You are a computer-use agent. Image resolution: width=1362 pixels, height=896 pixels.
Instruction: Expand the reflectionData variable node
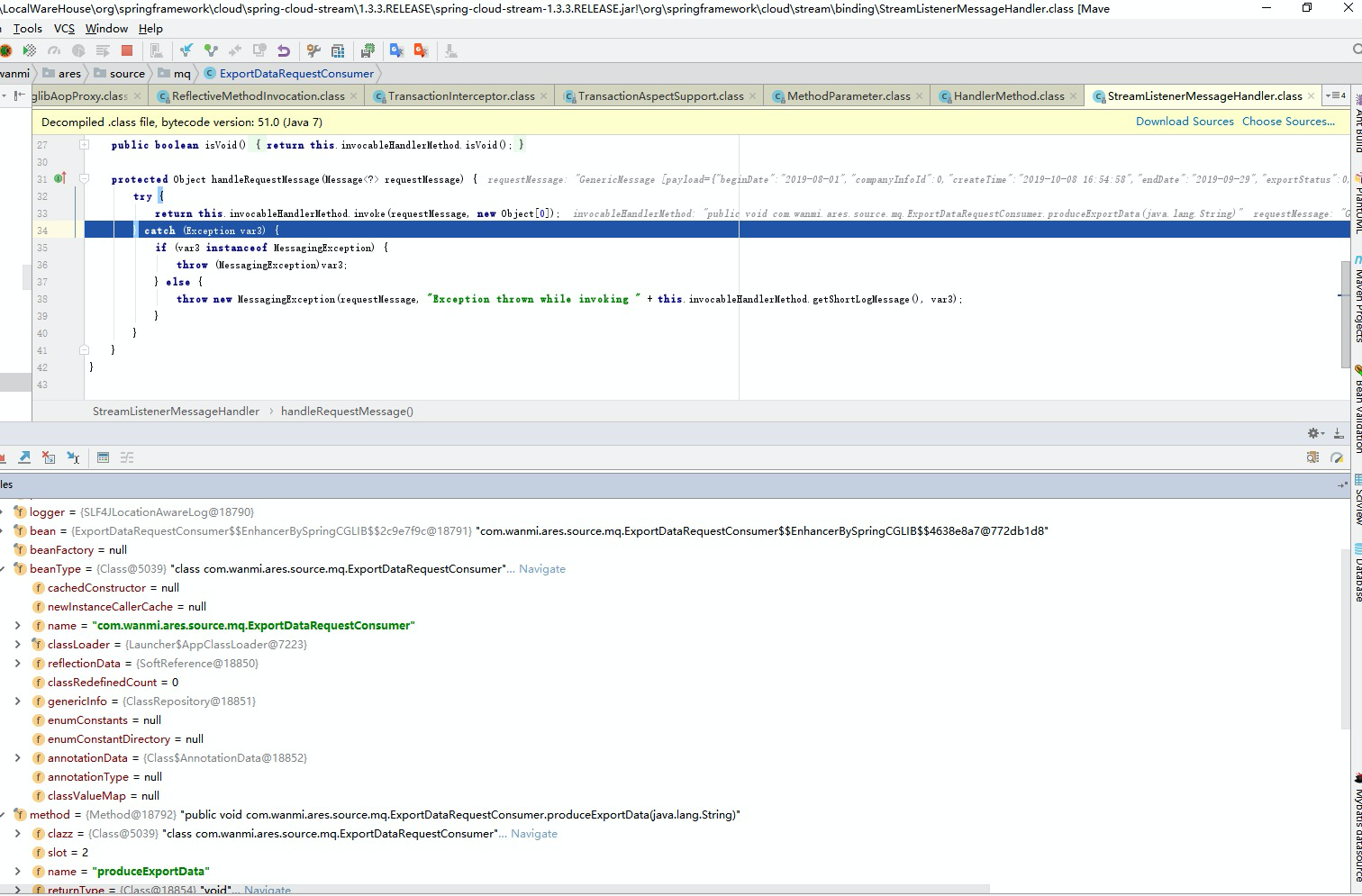click(17, 664)
